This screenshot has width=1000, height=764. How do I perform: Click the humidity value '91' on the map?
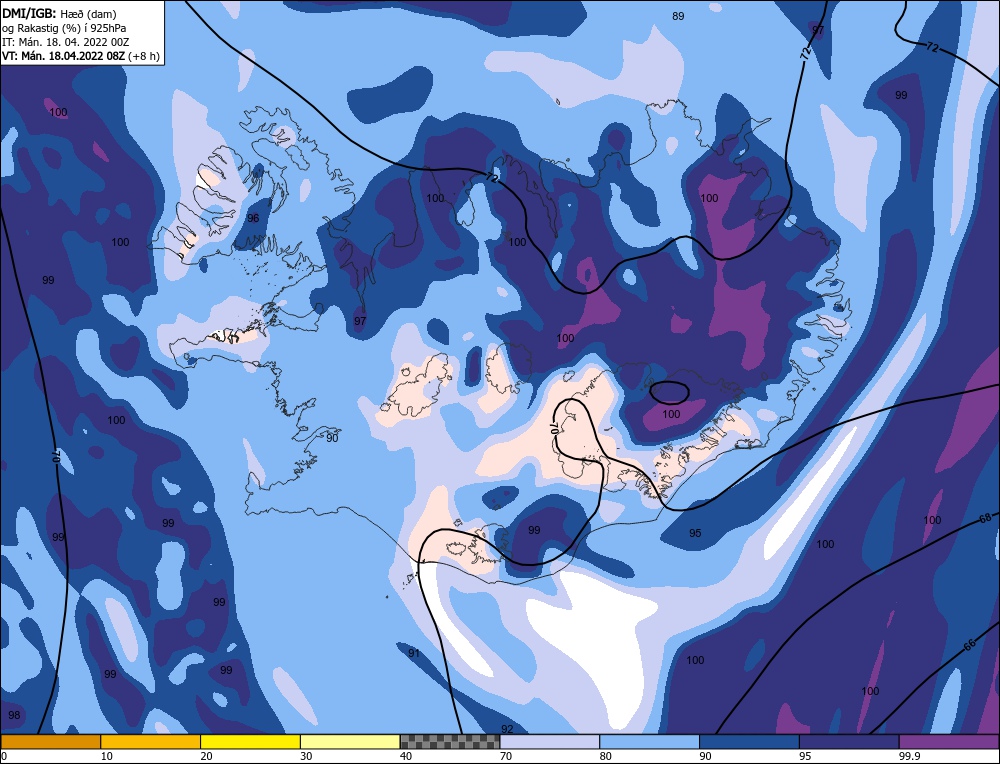click(x=414, y=653)
